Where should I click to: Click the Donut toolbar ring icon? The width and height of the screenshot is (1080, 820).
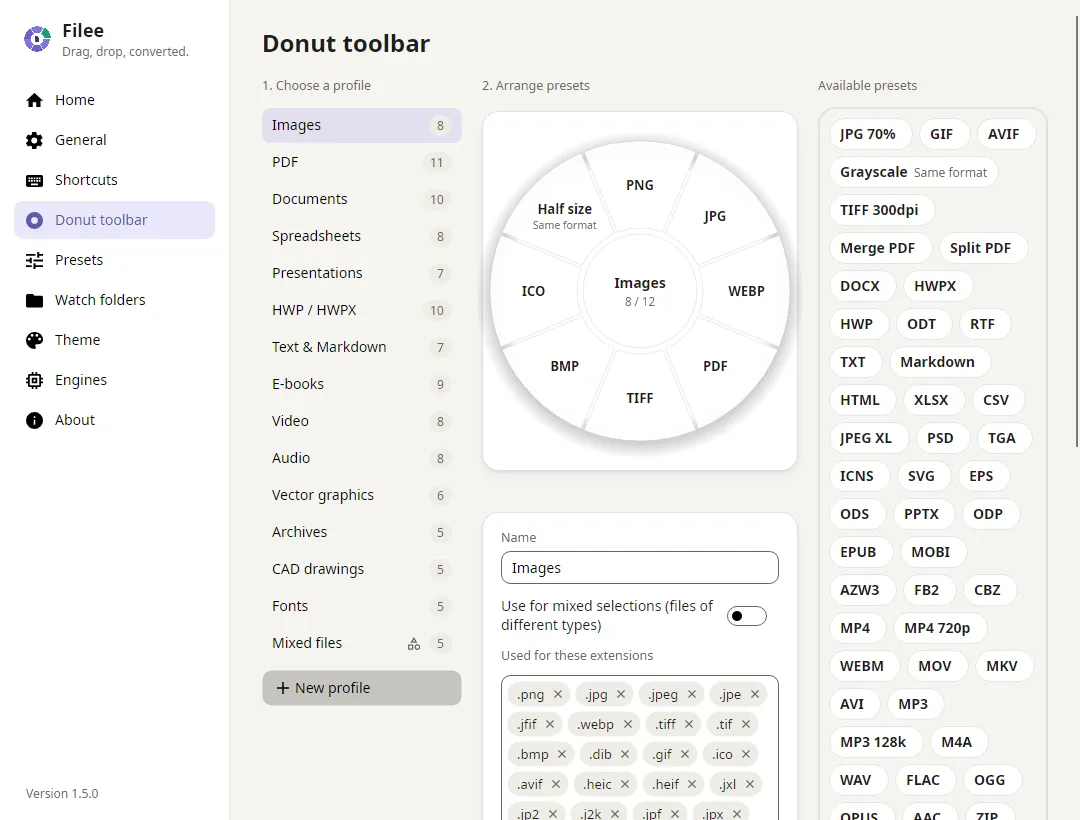point(34,220)
